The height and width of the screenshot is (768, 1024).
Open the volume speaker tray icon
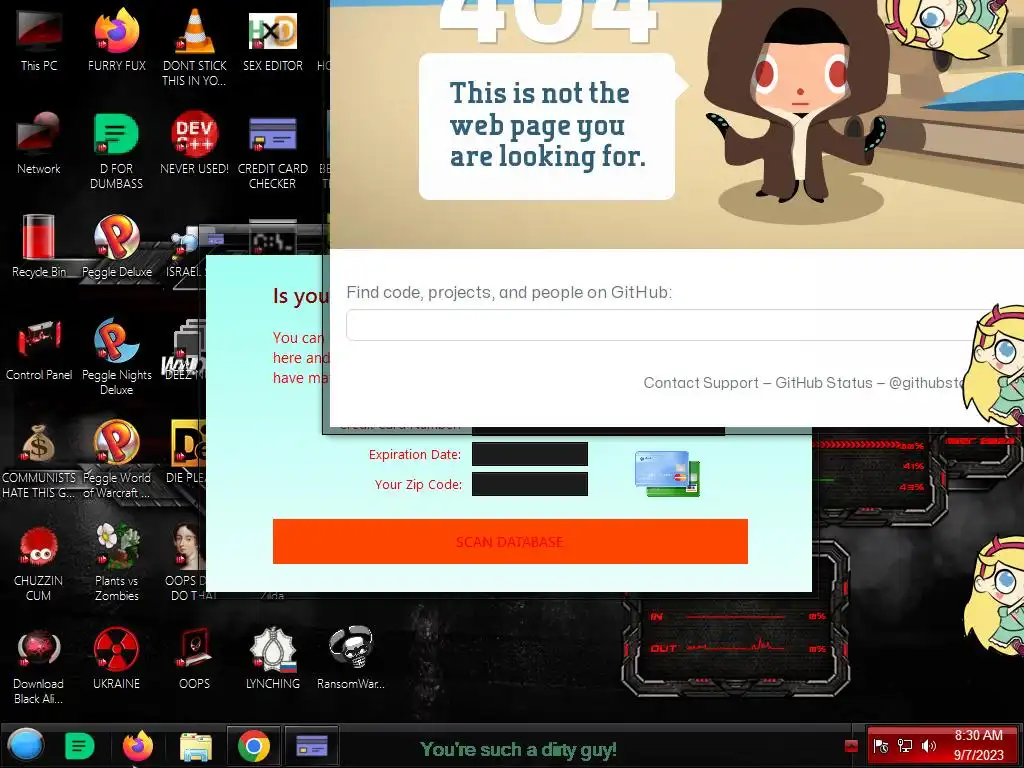click(x=928, y=746)
